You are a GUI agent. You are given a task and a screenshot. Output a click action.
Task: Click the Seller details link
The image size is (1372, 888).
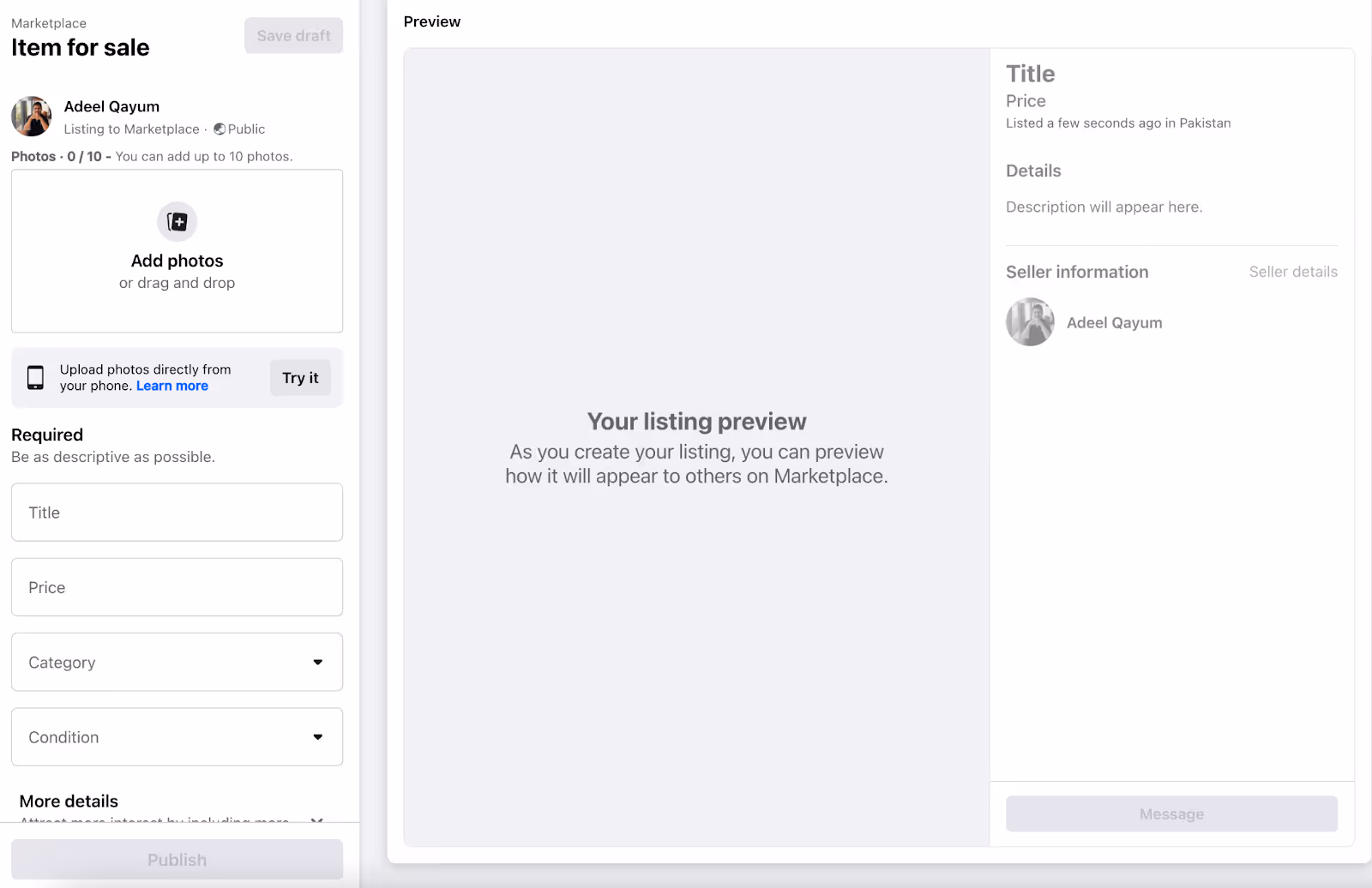point(1292,272)
